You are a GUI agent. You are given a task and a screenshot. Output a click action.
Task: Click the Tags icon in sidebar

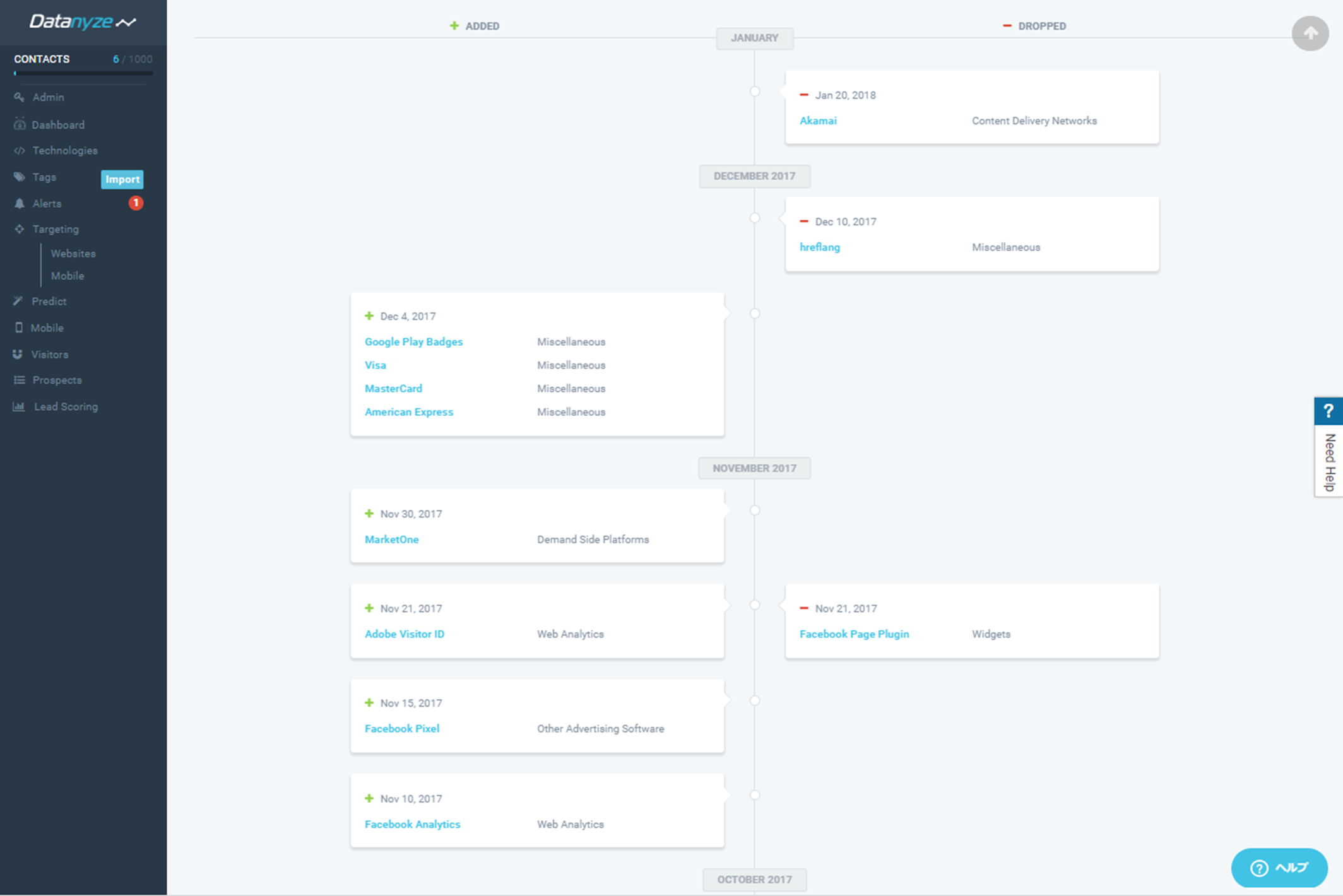pyautogui.click(x=20, y=177)
